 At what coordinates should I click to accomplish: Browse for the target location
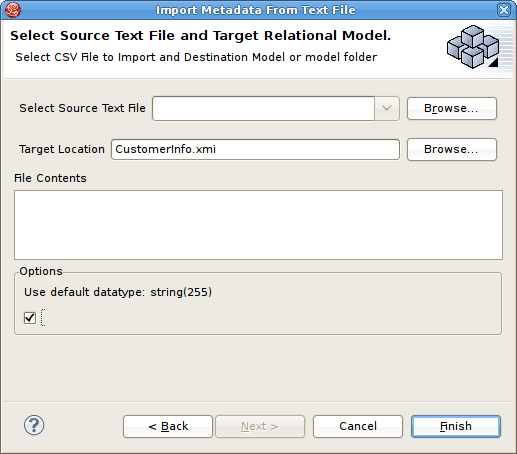(452, 149)
